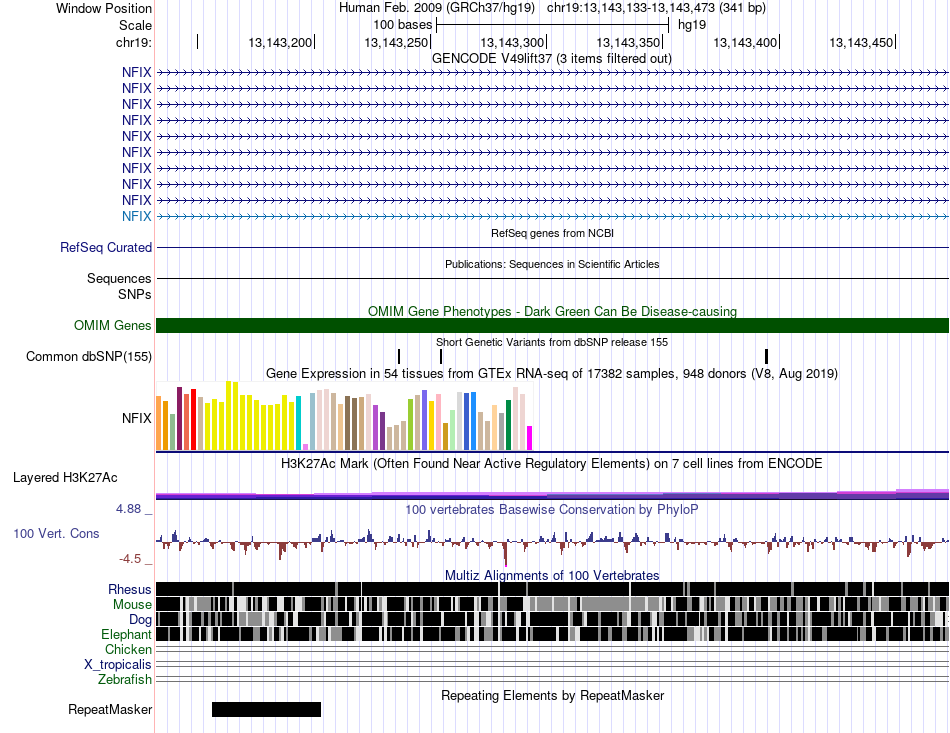Viewport: 950px width, 733px height.
Task: Click the 13,143,200 coordinate on ruler
Action: tap(280, 42)
